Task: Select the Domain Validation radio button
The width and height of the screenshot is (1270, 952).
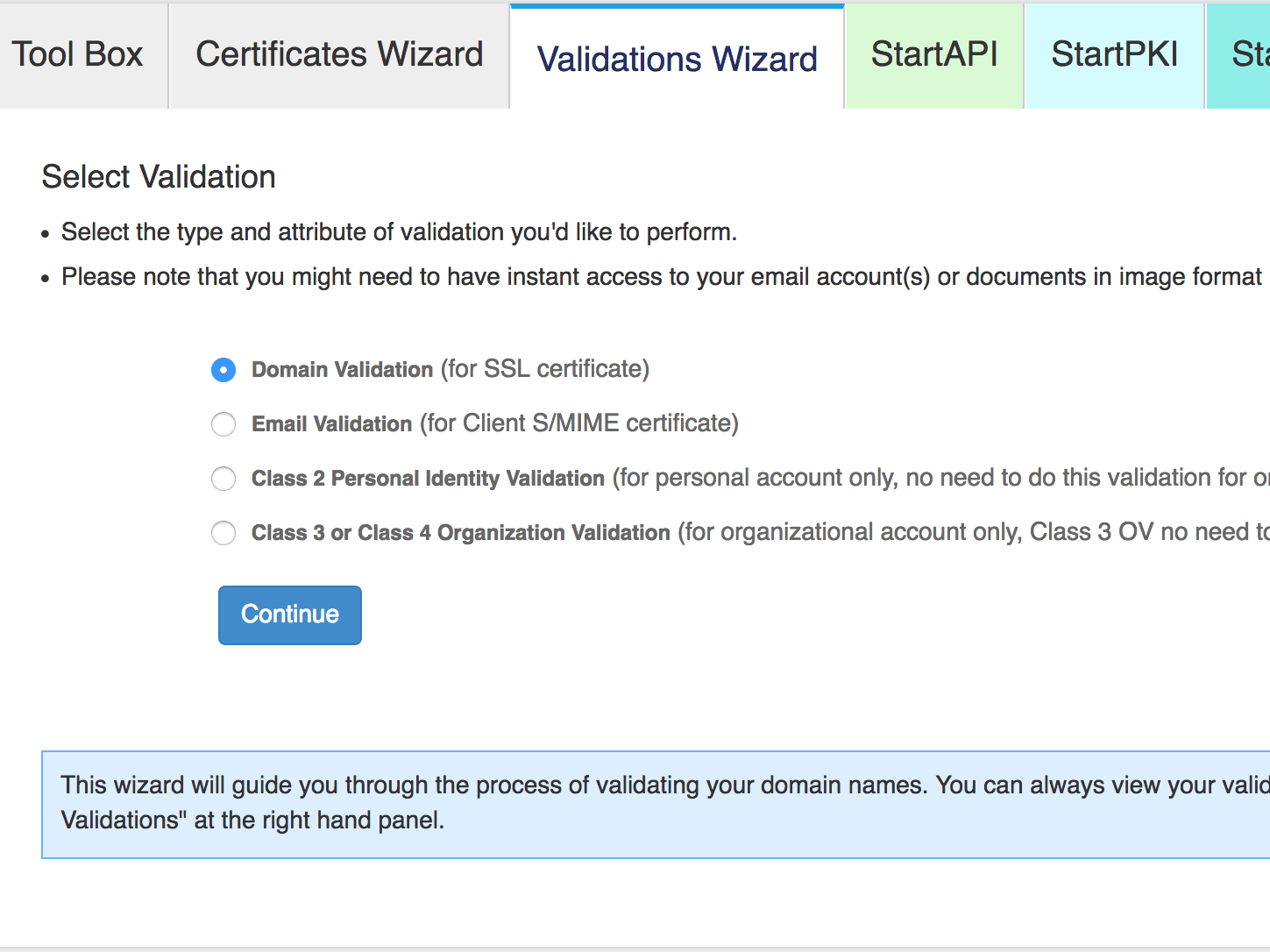Action: [223, 370]
